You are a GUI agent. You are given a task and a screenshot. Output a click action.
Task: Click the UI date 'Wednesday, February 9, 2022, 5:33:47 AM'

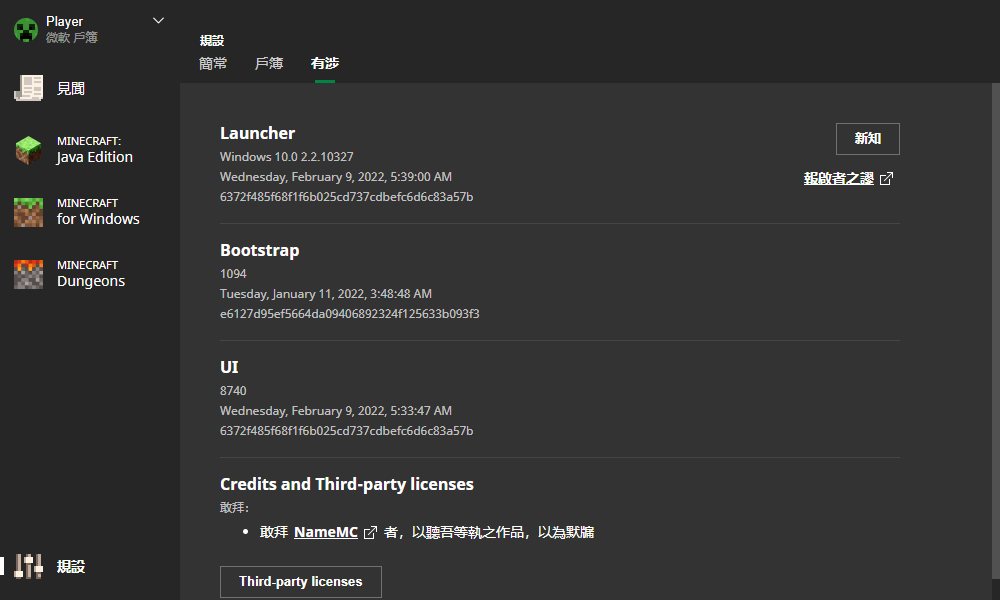(335, 411)
